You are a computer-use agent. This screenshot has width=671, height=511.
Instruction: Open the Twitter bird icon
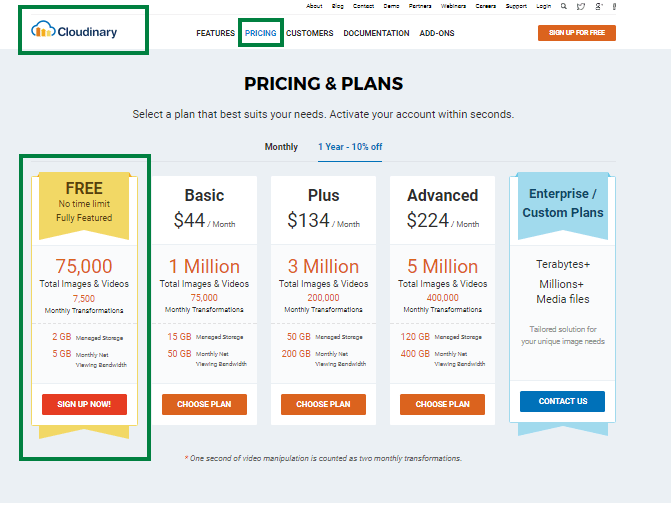coord(581,6)
